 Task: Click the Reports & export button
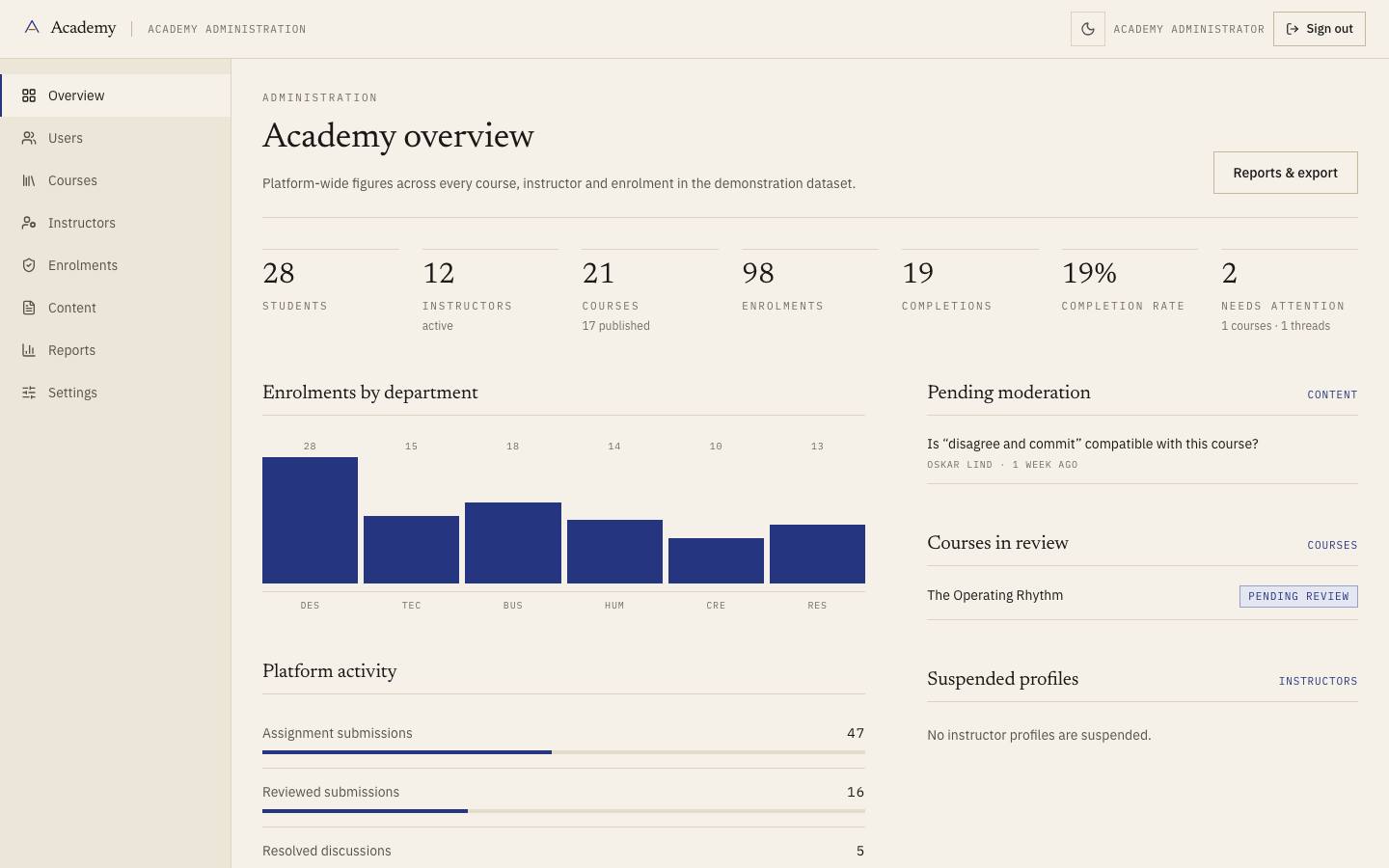pyautogui.click(x=1285, y=173)
